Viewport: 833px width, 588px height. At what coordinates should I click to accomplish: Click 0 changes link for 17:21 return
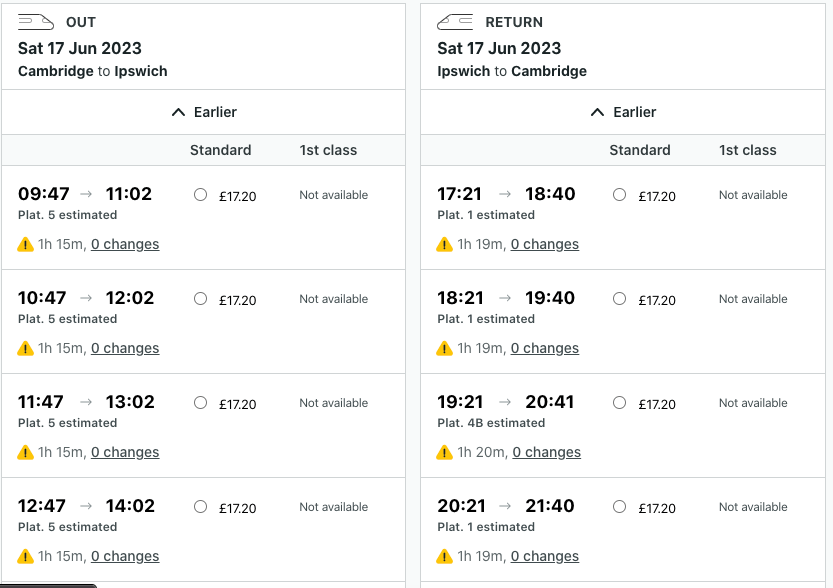[x=545, y=244]
